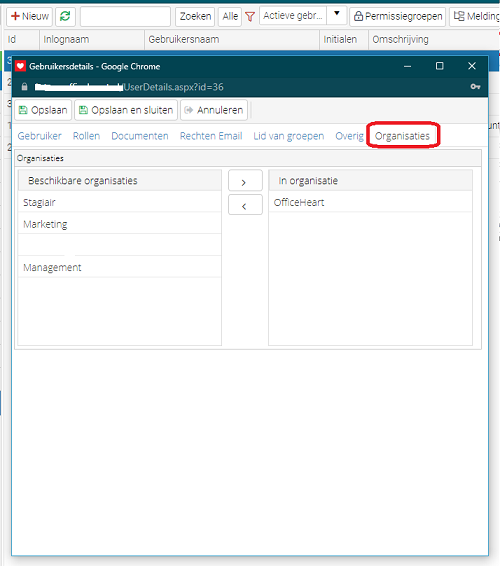This screenshot has height=566, width=500.
Task: Click Opslaan en sluiten button
Action: pyautogui.click(x=126, y=110)
